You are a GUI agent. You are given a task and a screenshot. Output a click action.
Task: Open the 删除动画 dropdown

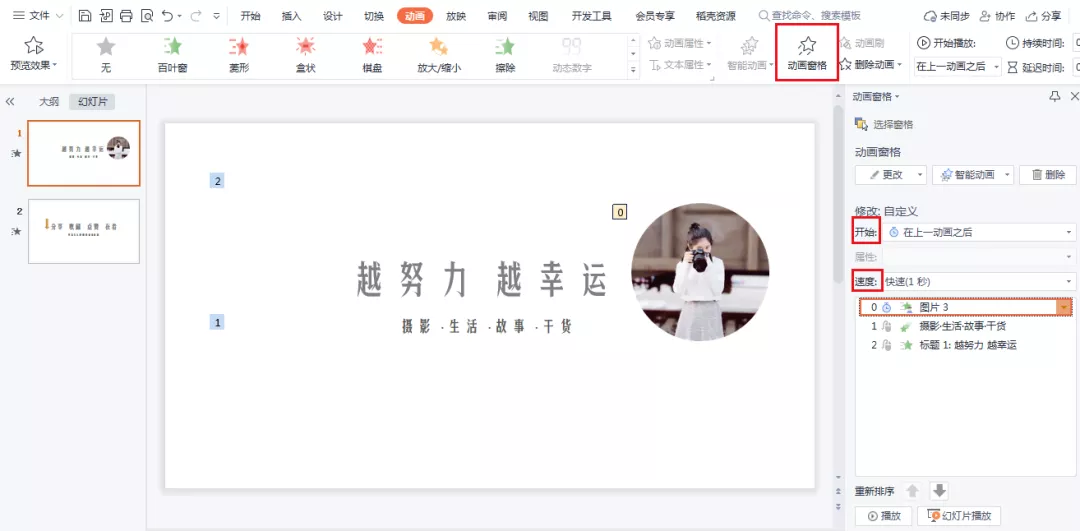(871, 65)
